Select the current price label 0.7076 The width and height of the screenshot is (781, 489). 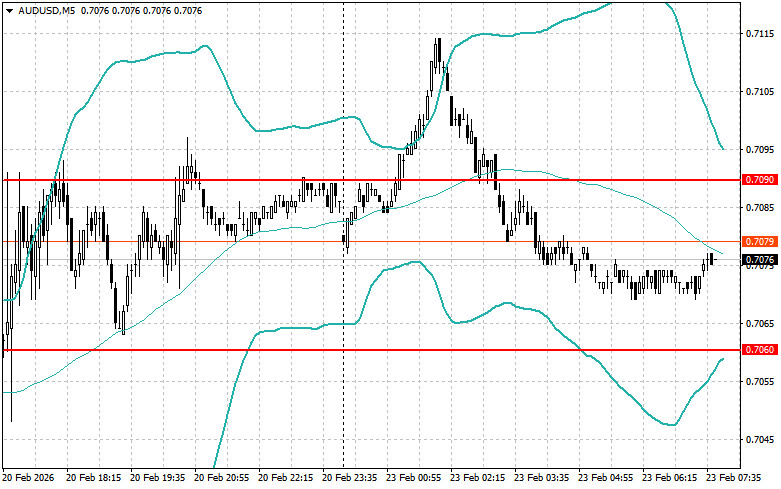(x=760, y=259)
